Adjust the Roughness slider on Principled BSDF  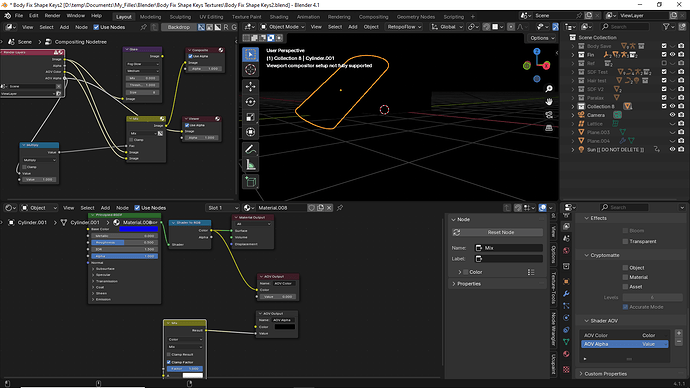click(124, 242)
